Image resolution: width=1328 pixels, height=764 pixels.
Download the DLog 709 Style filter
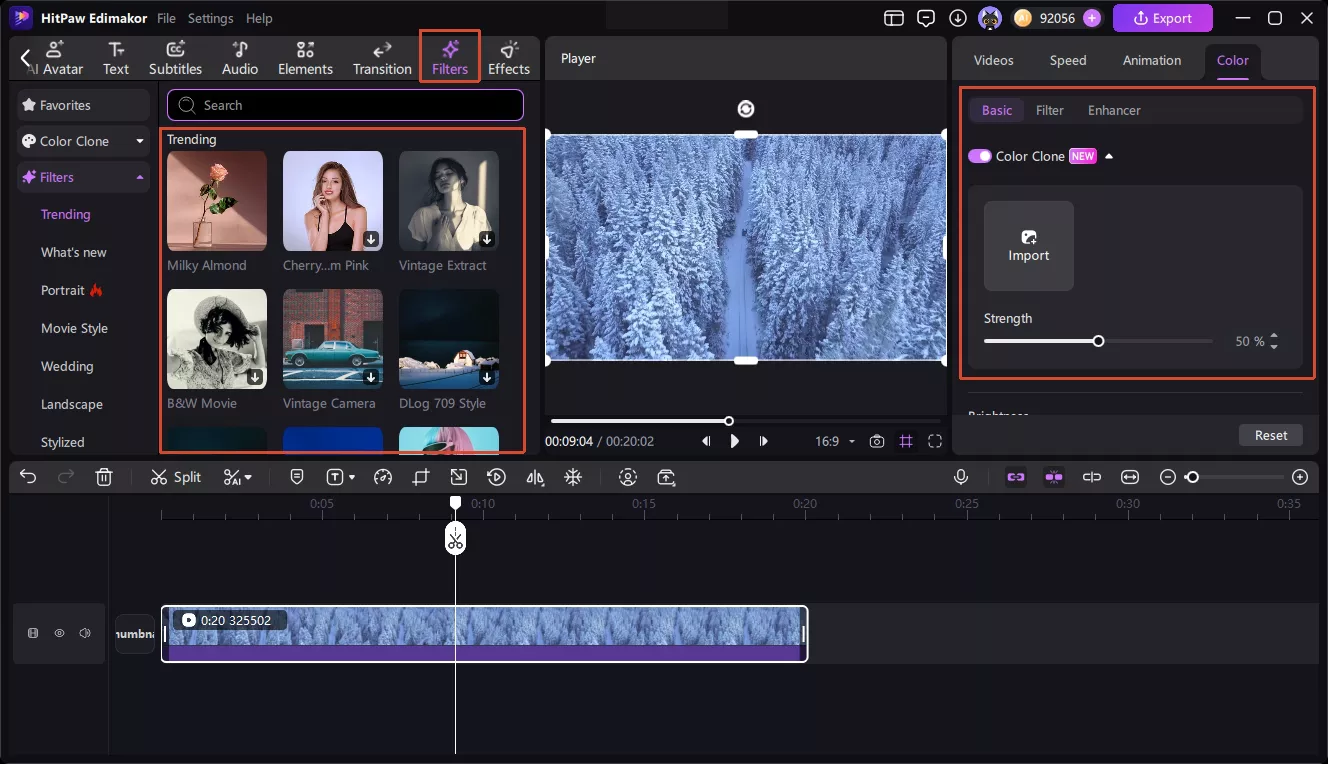487,377
